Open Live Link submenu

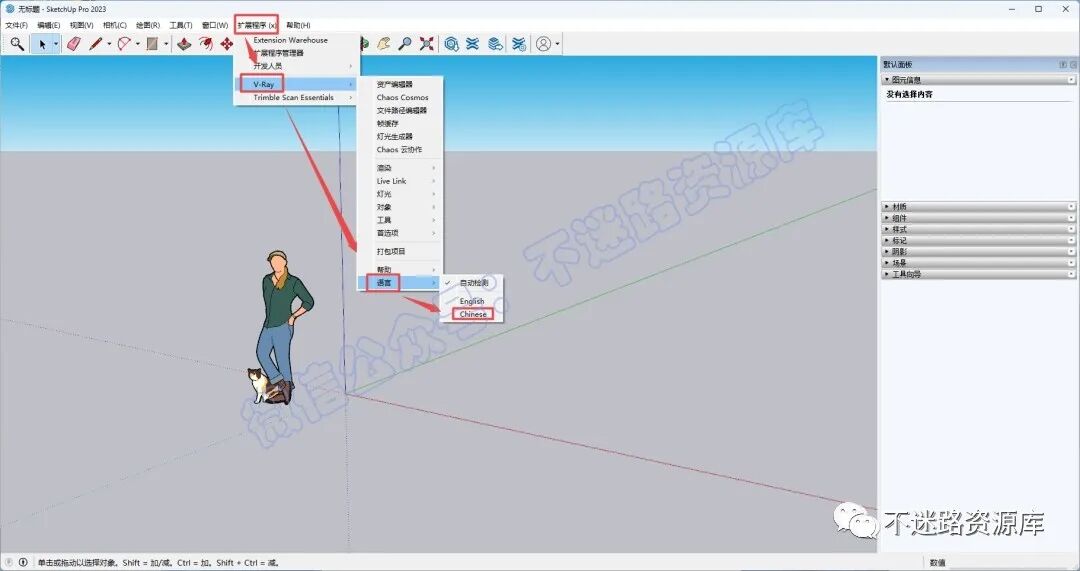399,181
